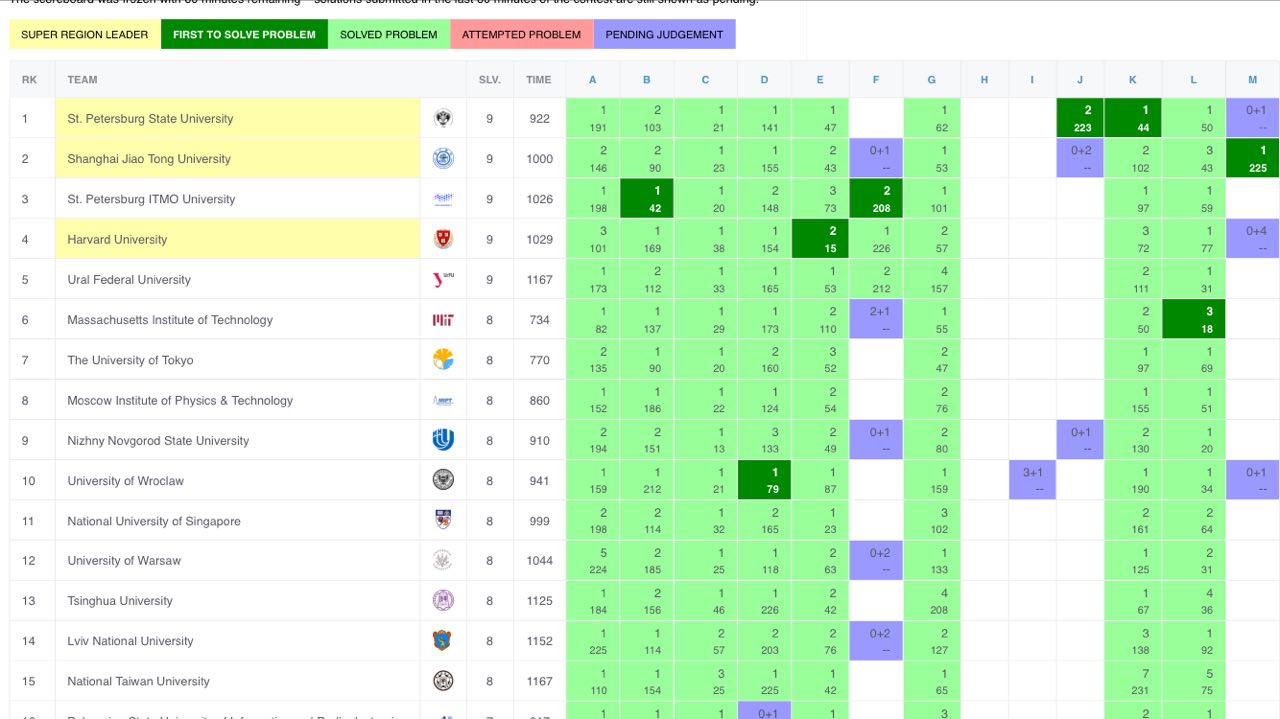Click St. Petersburg ITMO University logo icon
This screenshot has height=719, width=1280.
click(443, 199)
